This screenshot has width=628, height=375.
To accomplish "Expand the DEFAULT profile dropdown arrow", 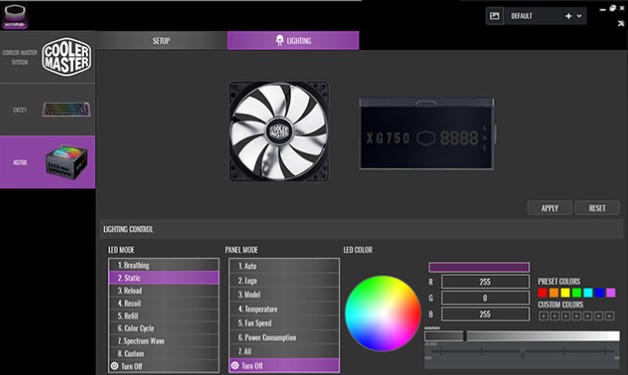I will 579,16.
